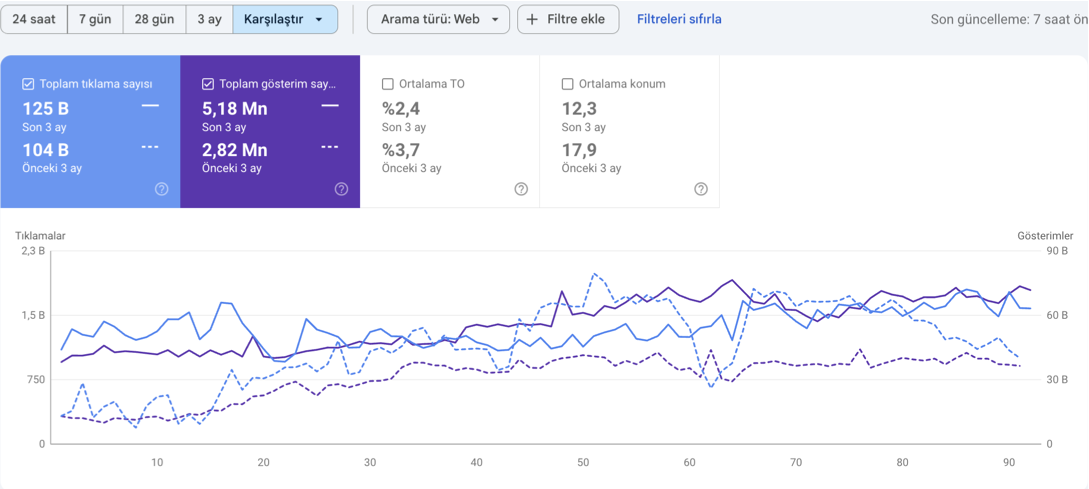
Task: Click help icon on Ortalama TO card
Action: 521,189
